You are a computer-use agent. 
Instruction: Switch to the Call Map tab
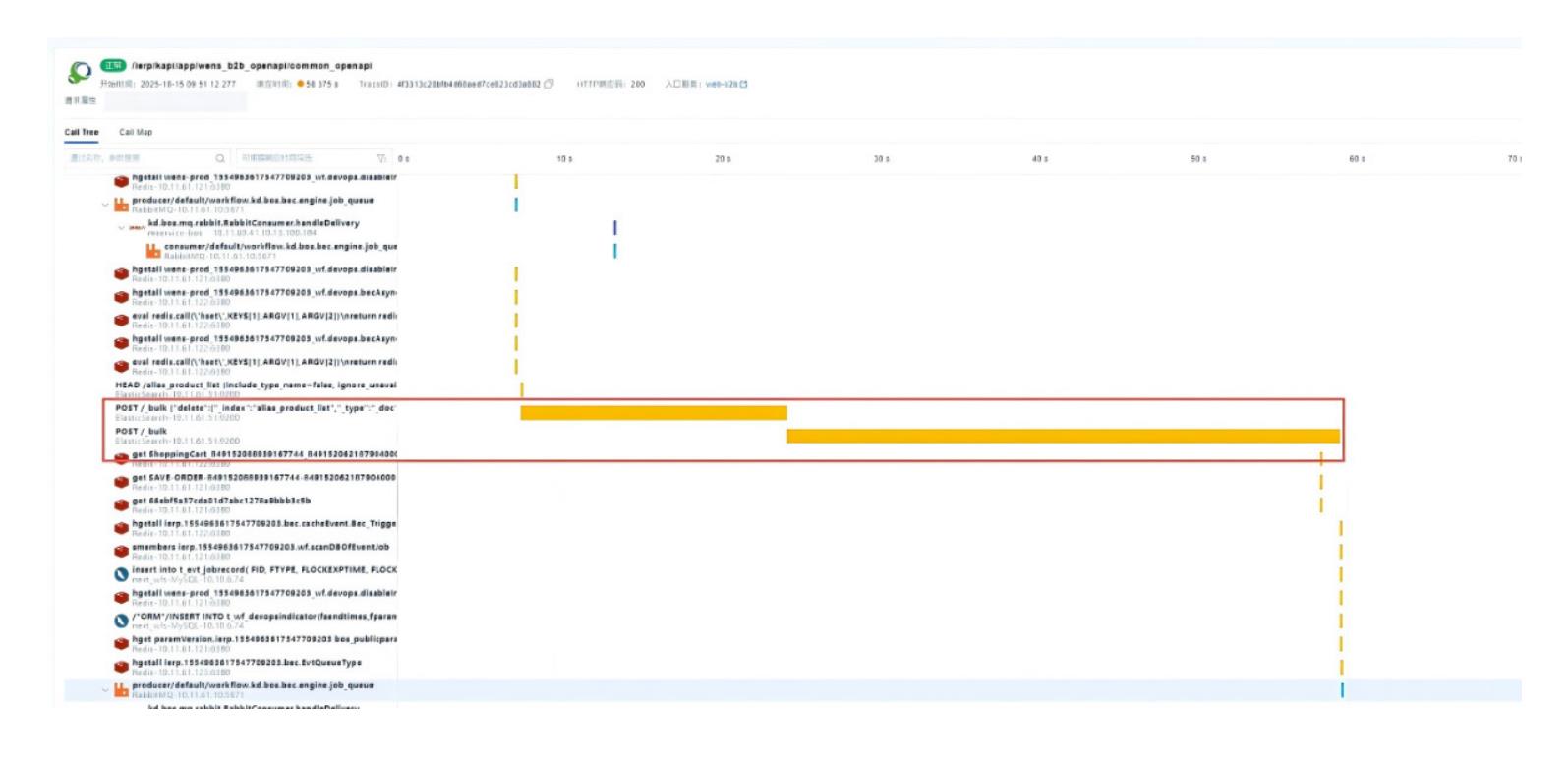pyautogui.click(x=136, y=132)
